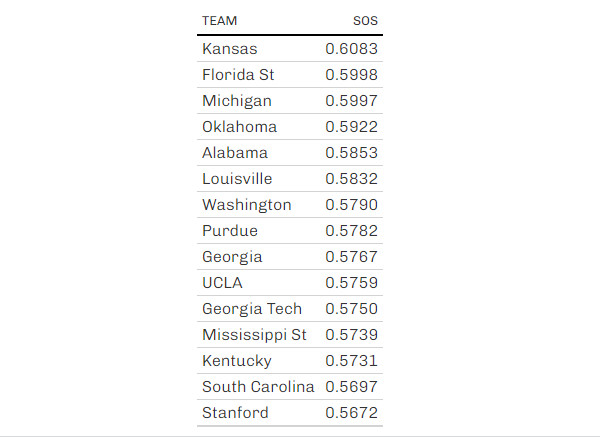The width and height of the screenshot is (600, 437).
Task: Click Stanford's SOS value 0.5672
Action: (x=351, y=413)
